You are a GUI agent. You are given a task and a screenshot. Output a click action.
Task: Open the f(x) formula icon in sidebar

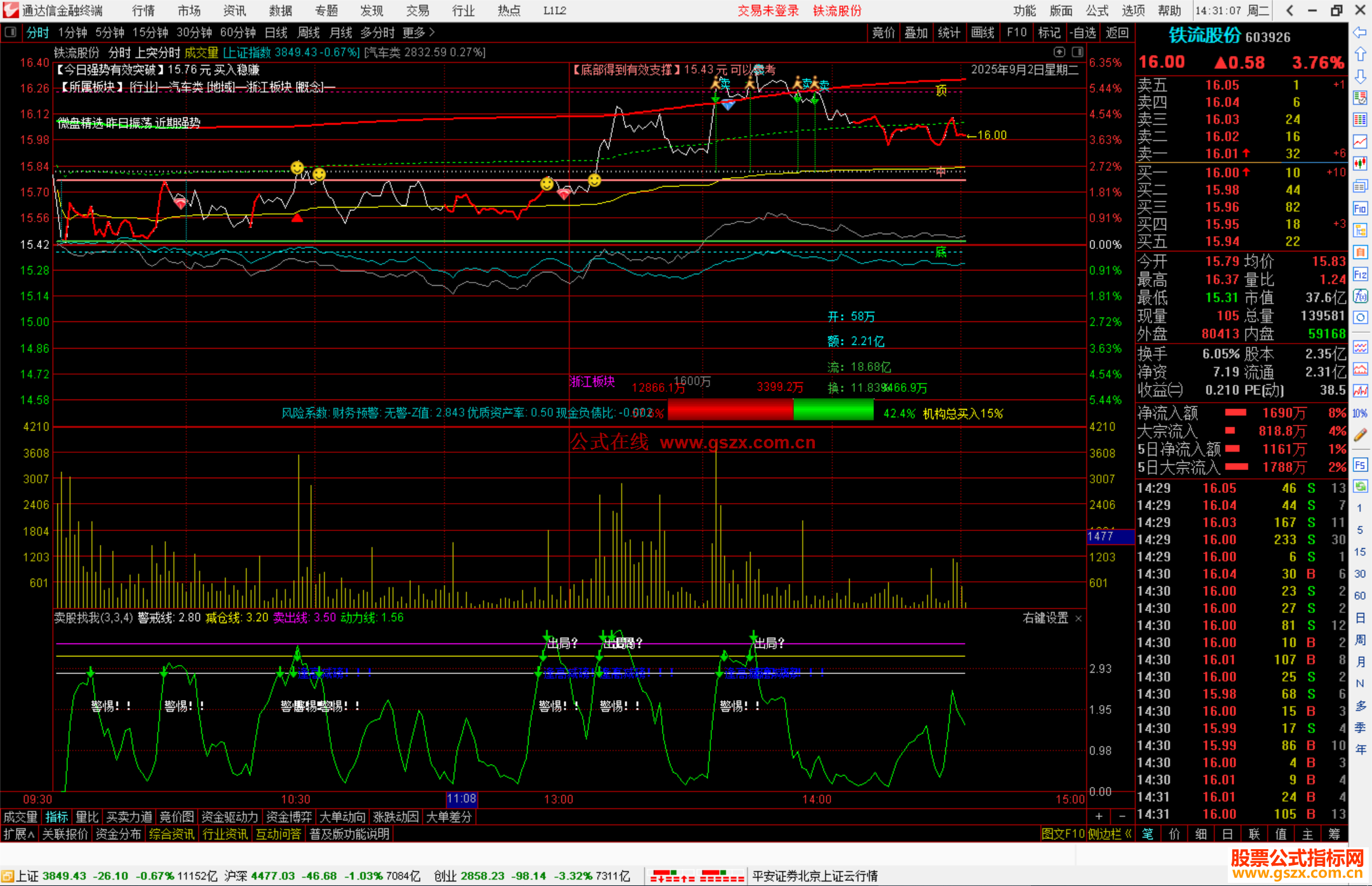[x=1360, y=296]
